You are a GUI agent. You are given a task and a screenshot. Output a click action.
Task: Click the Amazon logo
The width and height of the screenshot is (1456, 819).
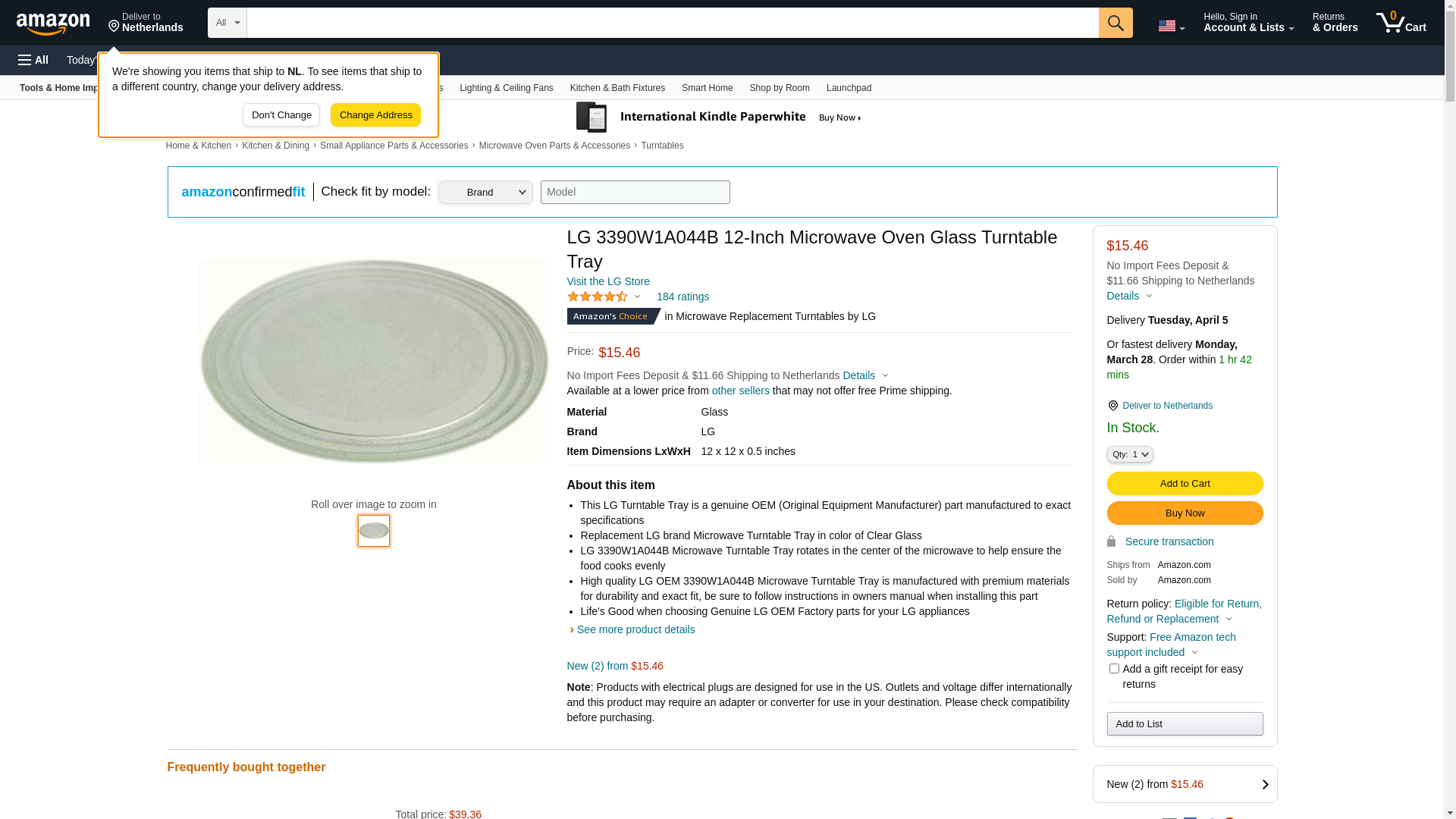pos(53,24)
